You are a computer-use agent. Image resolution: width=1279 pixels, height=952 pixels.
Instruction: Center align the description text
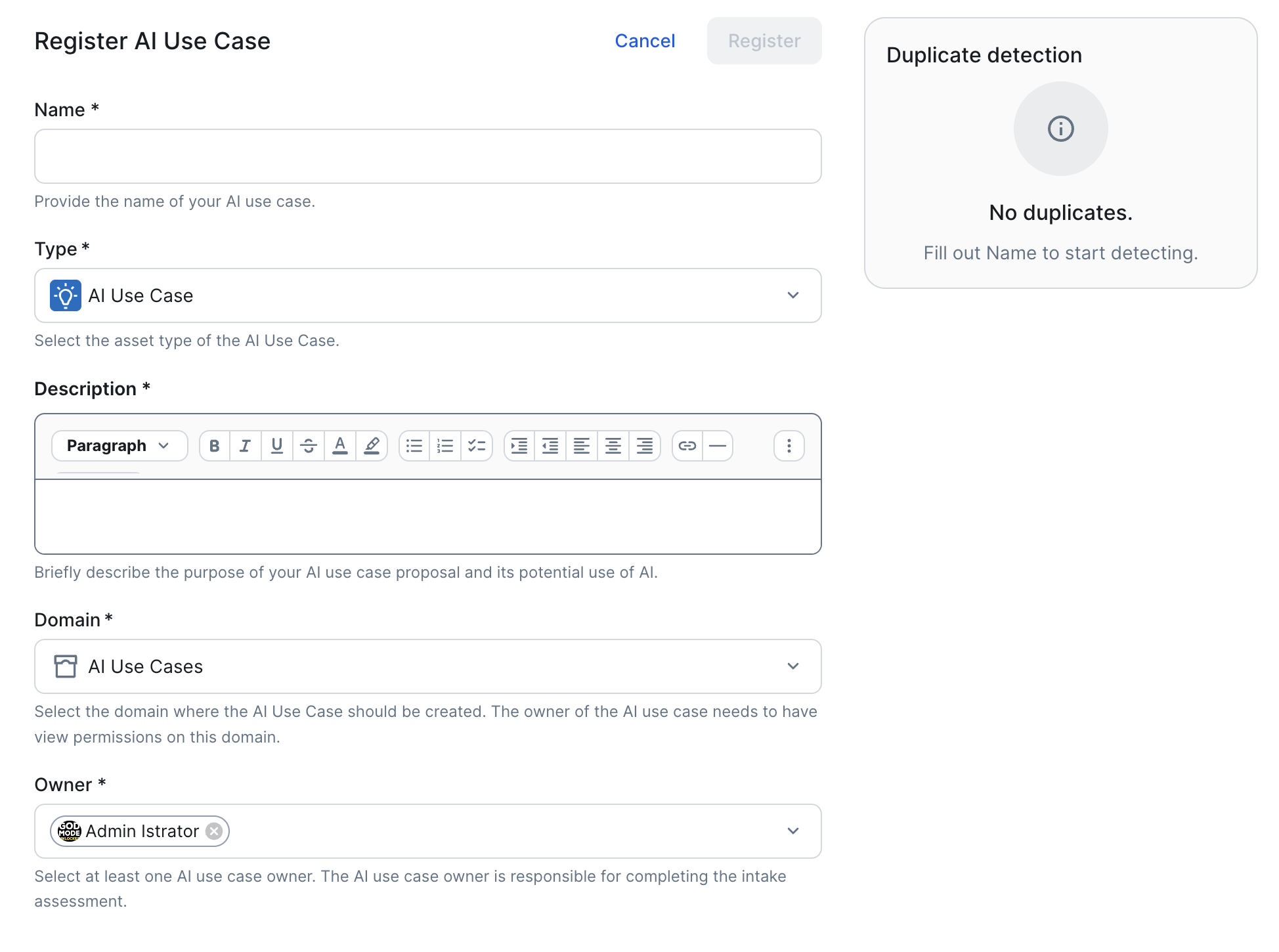pos(613,446)
